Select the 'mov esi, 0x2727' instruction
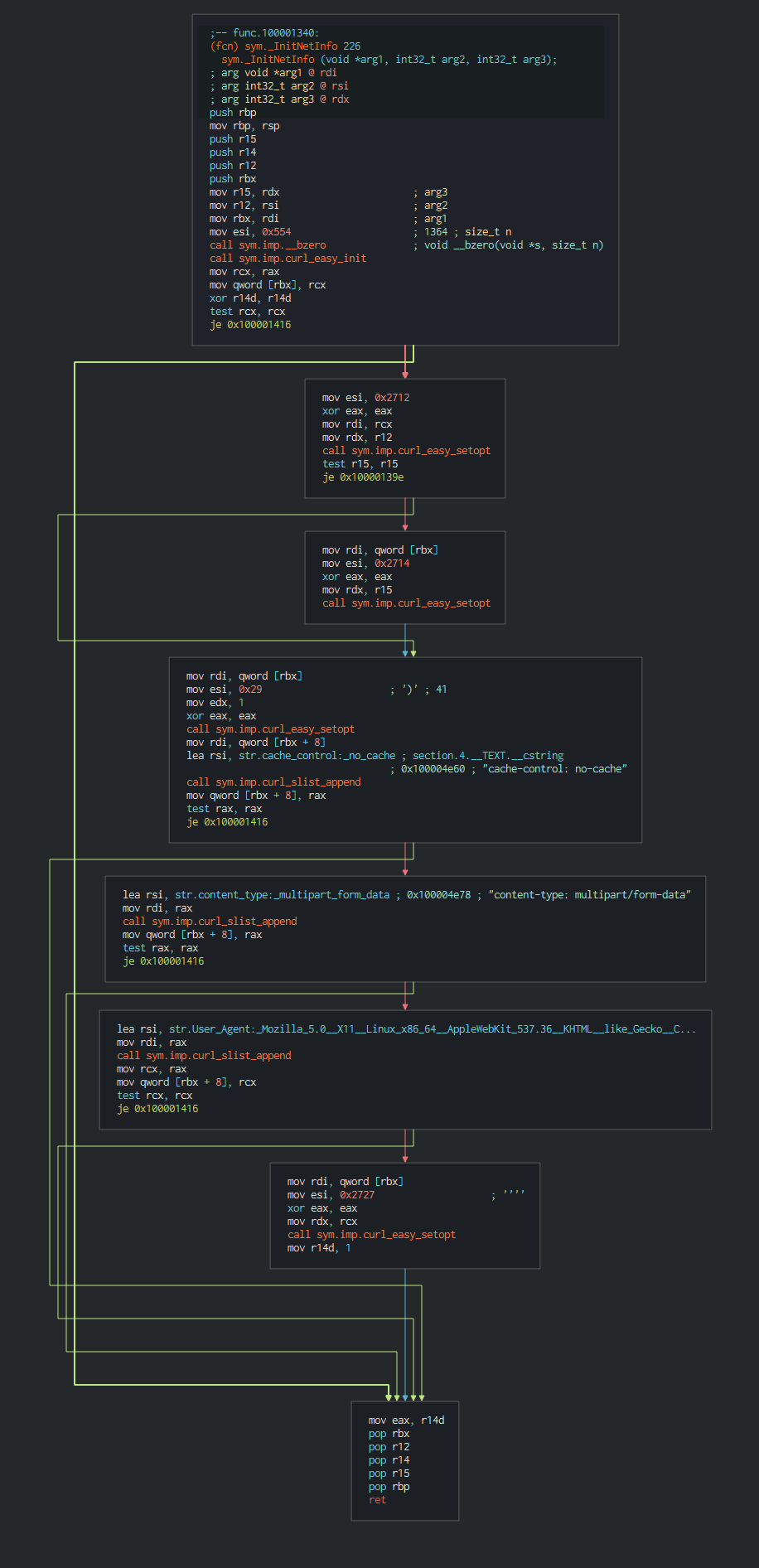 (x=331, y=1195)
